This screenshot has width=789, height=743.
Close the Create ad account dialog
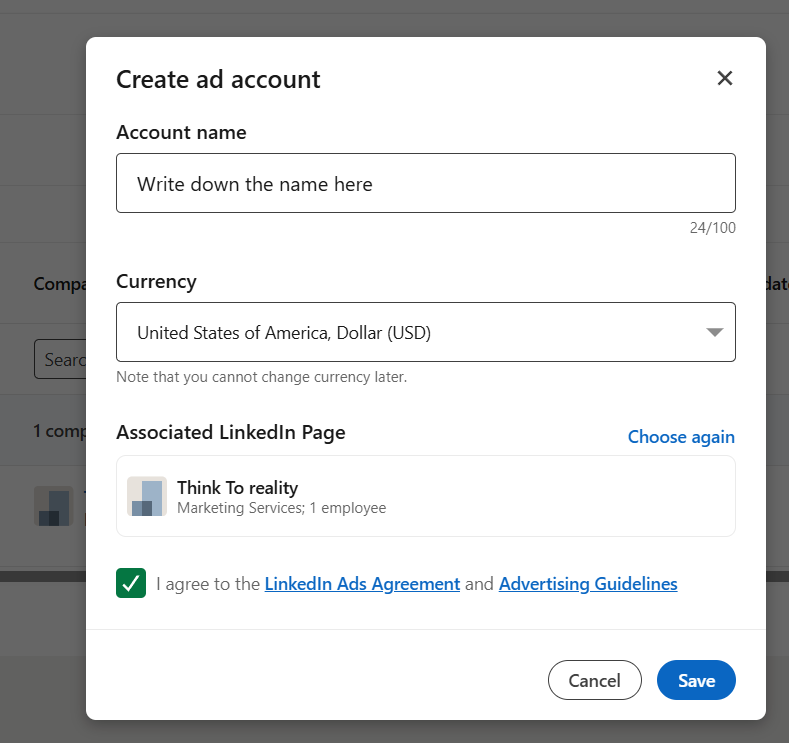coord(725,78)
